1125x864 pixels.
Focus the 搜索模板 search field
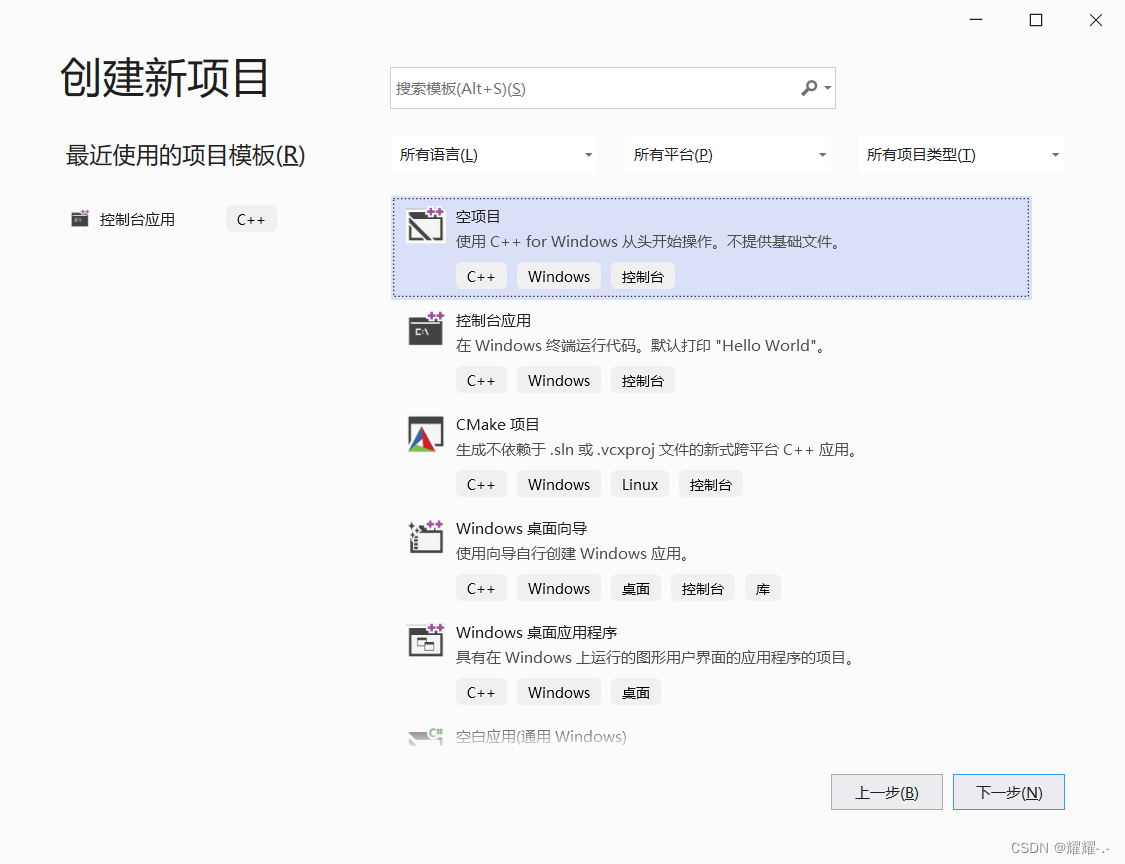pyautogui.click(x=613, y=88)
